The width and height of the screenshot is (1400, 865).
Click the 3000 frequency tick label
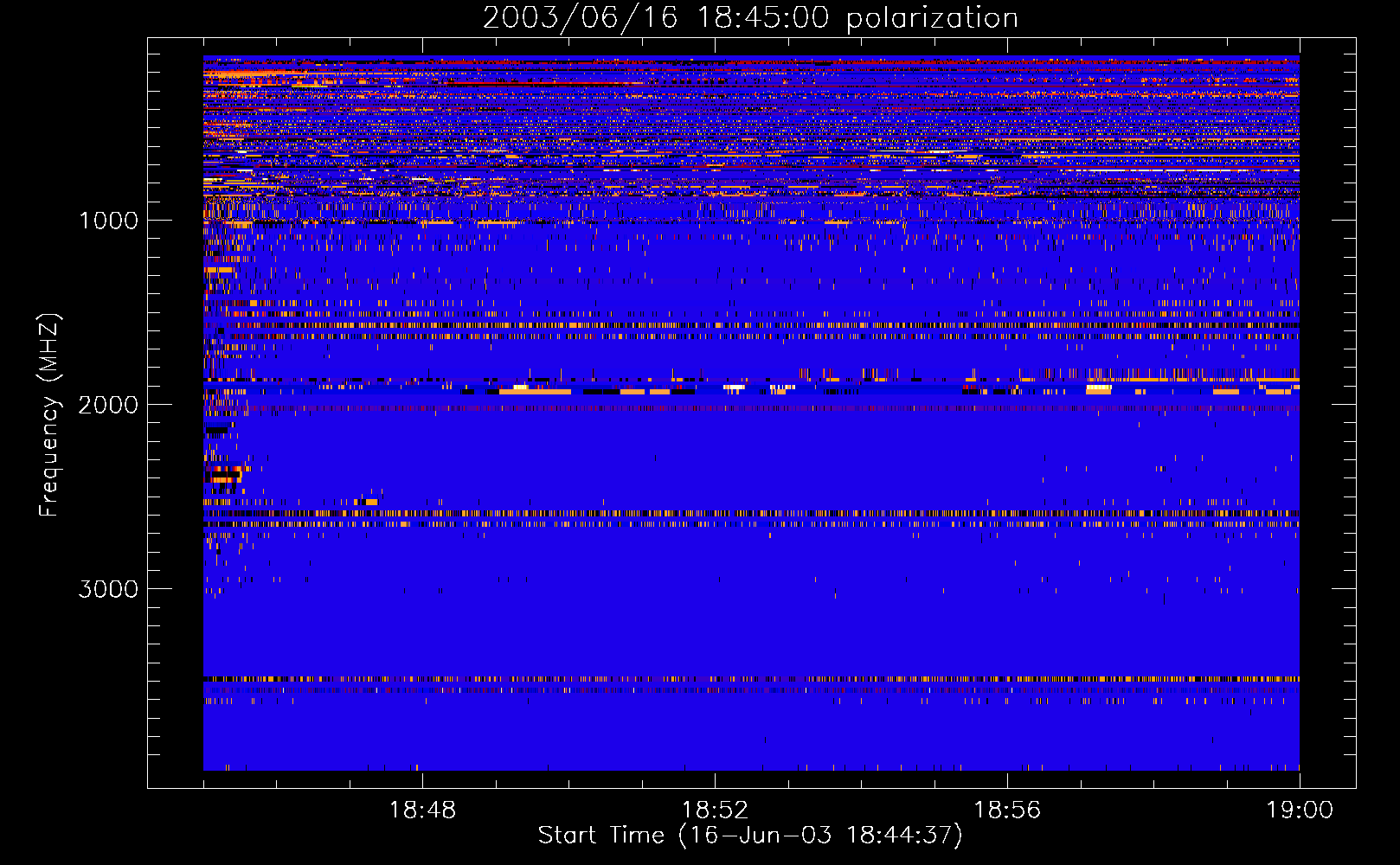[x=108, y=589]
